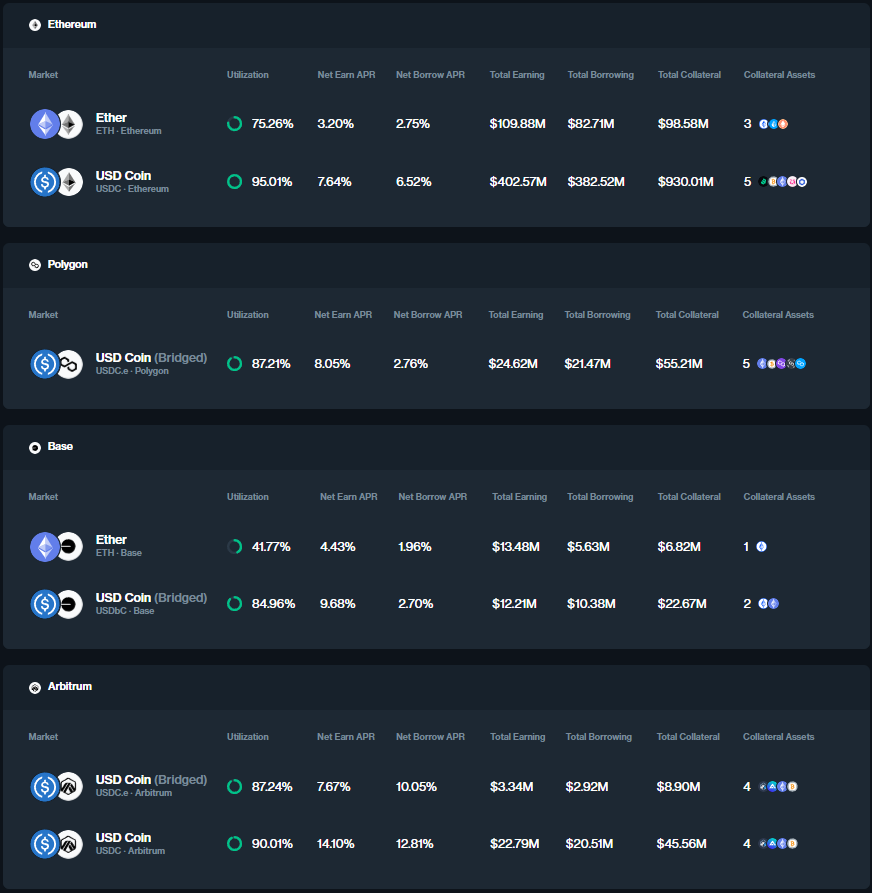Open the Ether ETH · Base market
The height and width of the screenshot is (893, 872).
pyautogui.click(x=436, y=547)
